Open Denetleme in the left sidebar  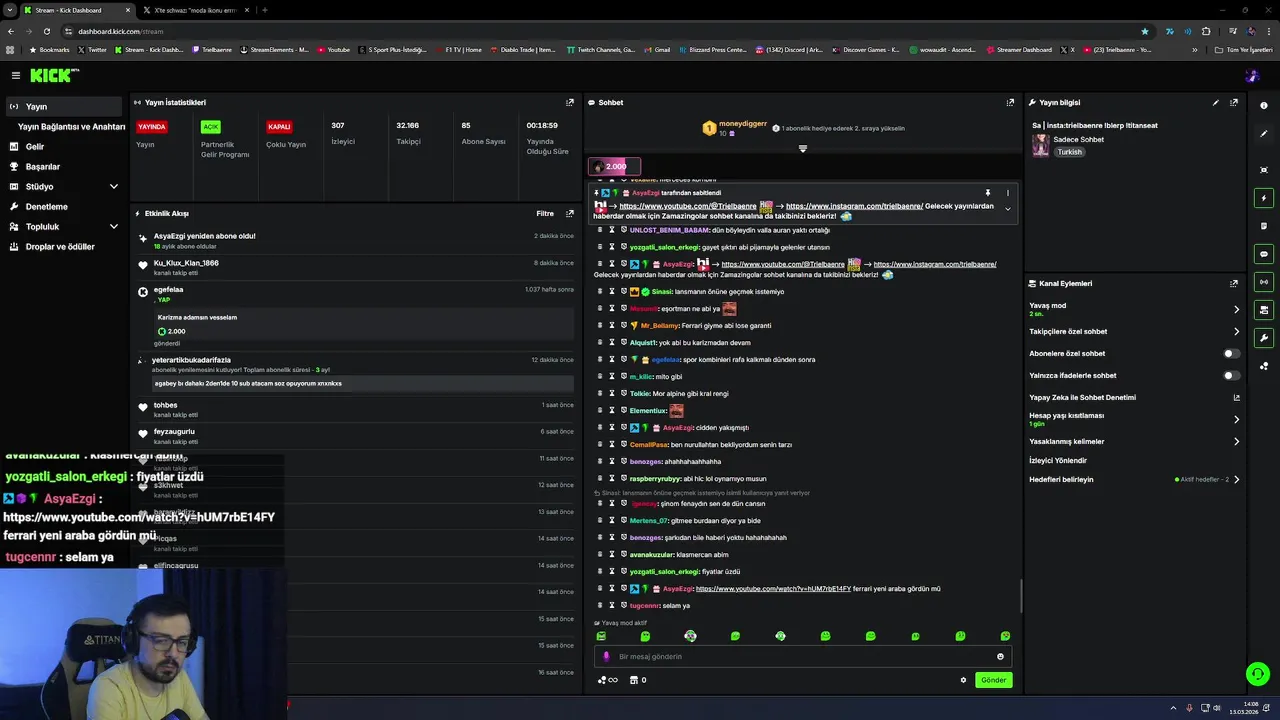pyautogui.click(x=64, y=206)
